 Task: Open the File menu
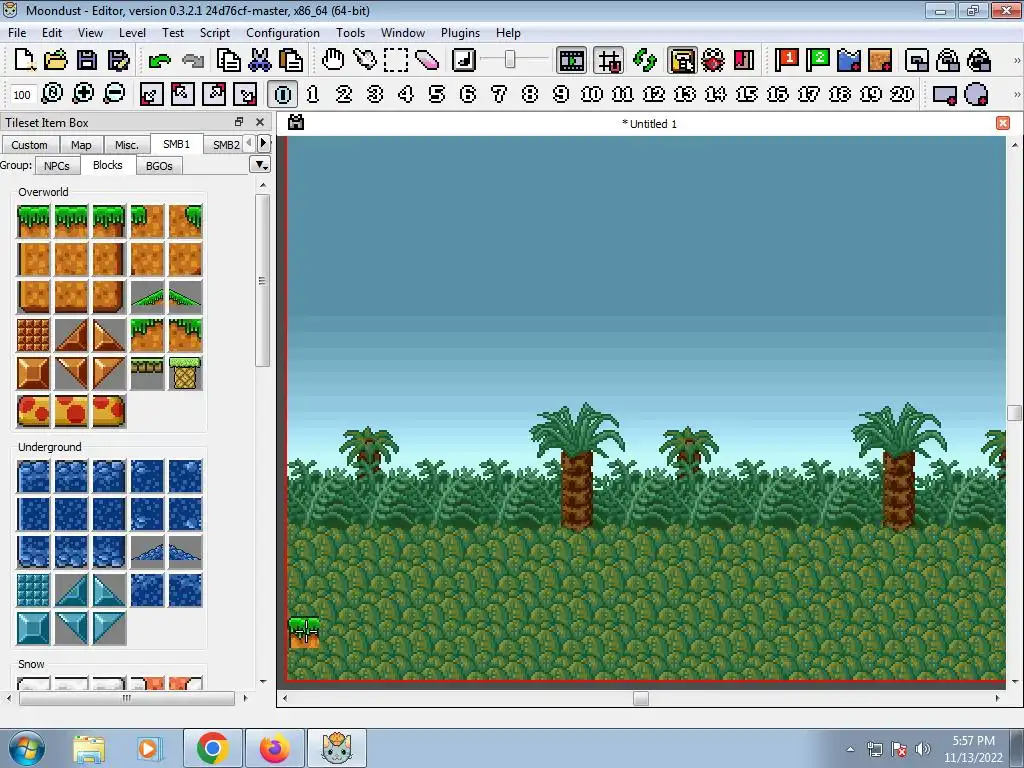tap(17, 33)
